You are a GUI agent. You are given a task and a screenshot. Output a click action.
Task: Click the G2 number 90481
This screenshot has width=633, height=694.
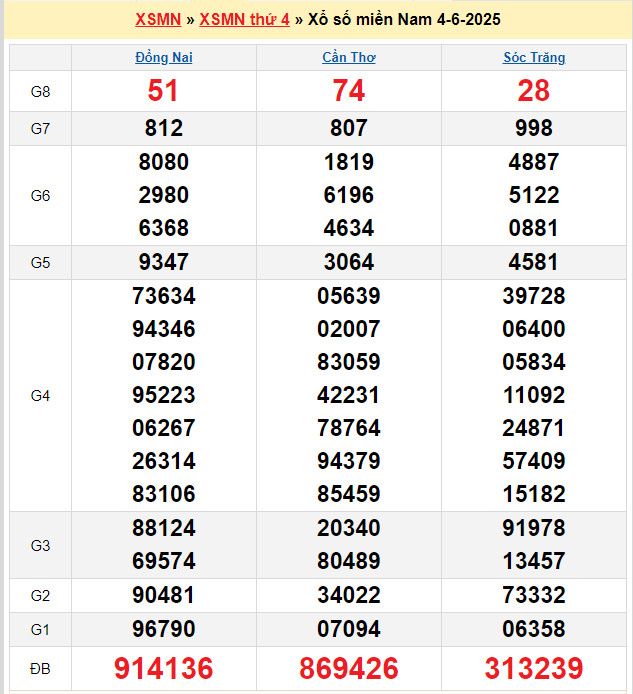164,595
